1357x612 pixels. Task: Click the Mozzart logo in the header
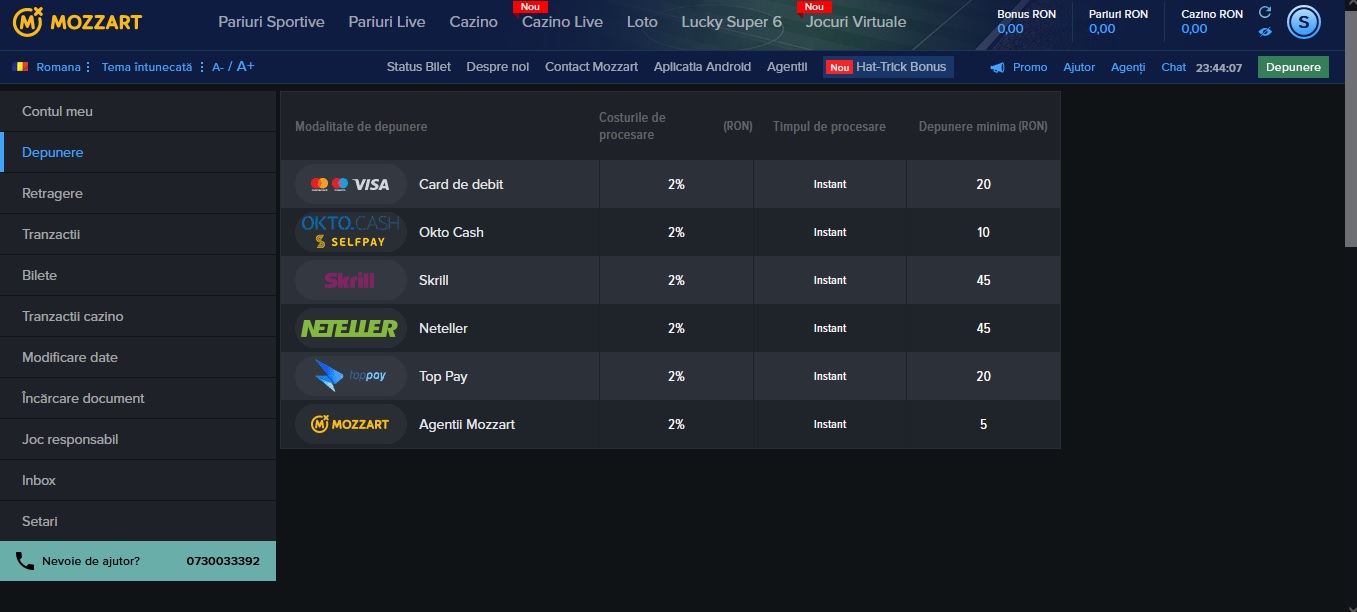tap(76, 21)
